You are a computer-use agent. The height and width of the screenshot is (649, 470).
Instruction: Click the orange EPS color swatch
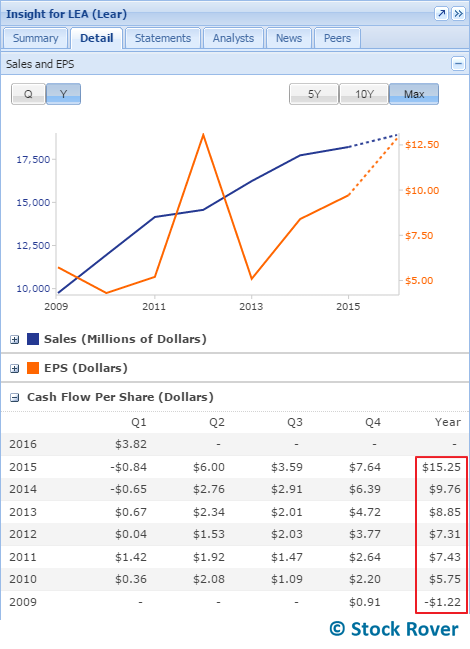click(33, 368)
